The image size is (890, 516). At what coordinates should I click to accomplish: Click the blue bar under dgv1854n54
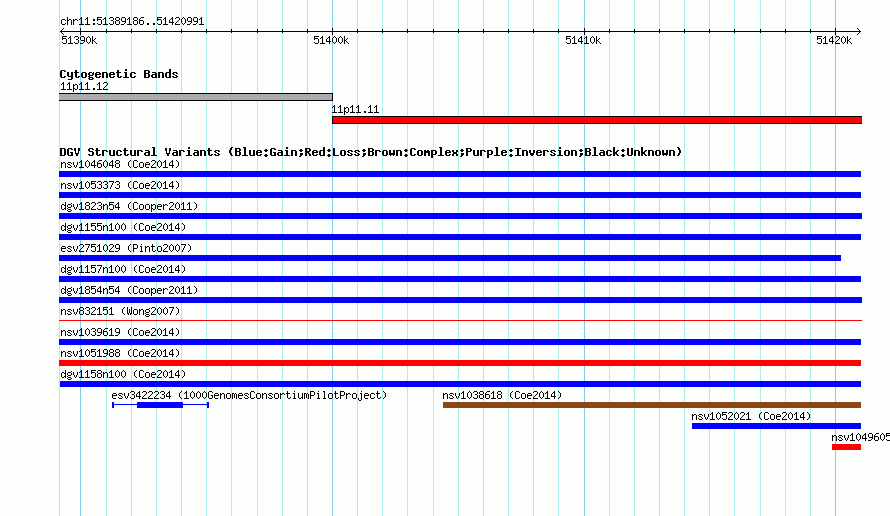(461, 300)
